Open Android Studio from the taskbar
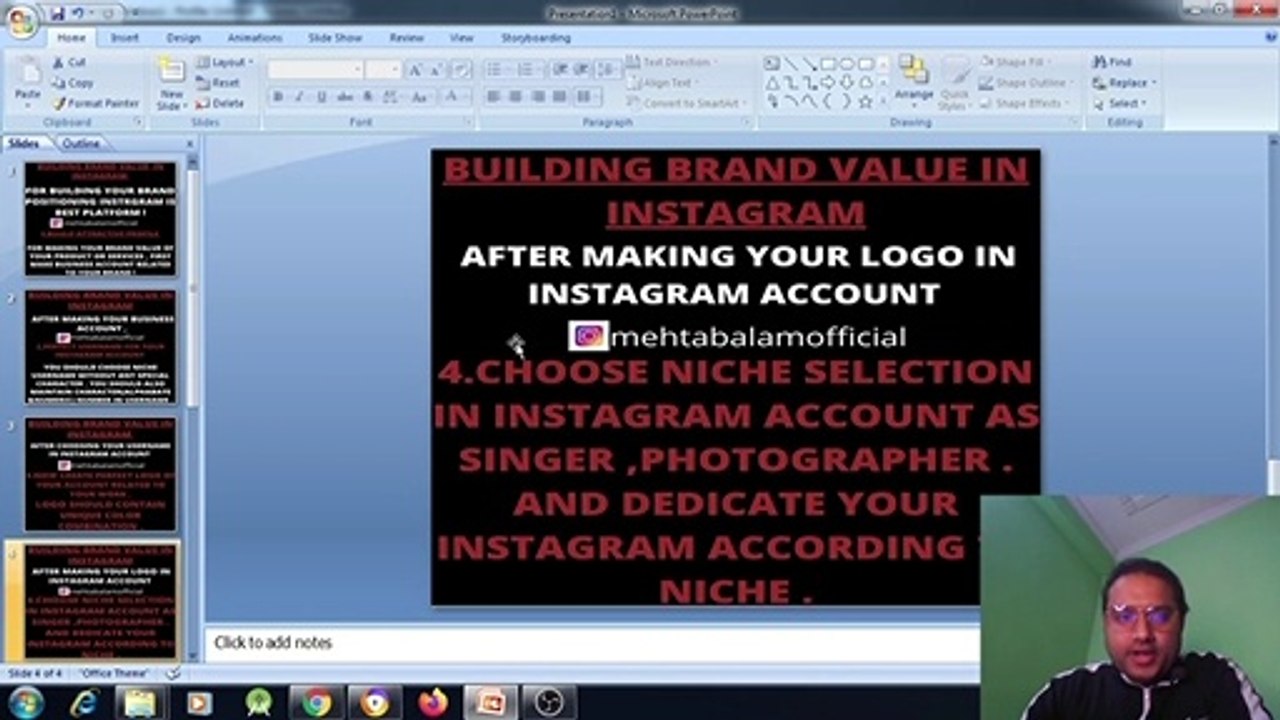 [259, 703]
